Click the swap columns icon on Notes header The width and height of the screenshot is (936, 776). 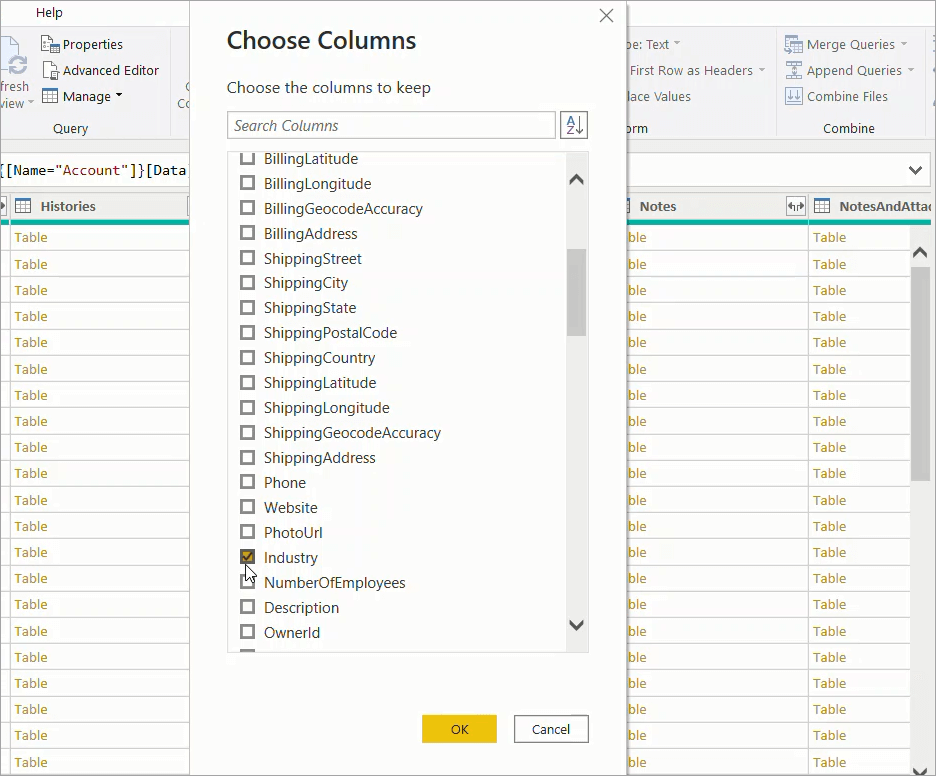pyautogui.click(x=795, y=206)
